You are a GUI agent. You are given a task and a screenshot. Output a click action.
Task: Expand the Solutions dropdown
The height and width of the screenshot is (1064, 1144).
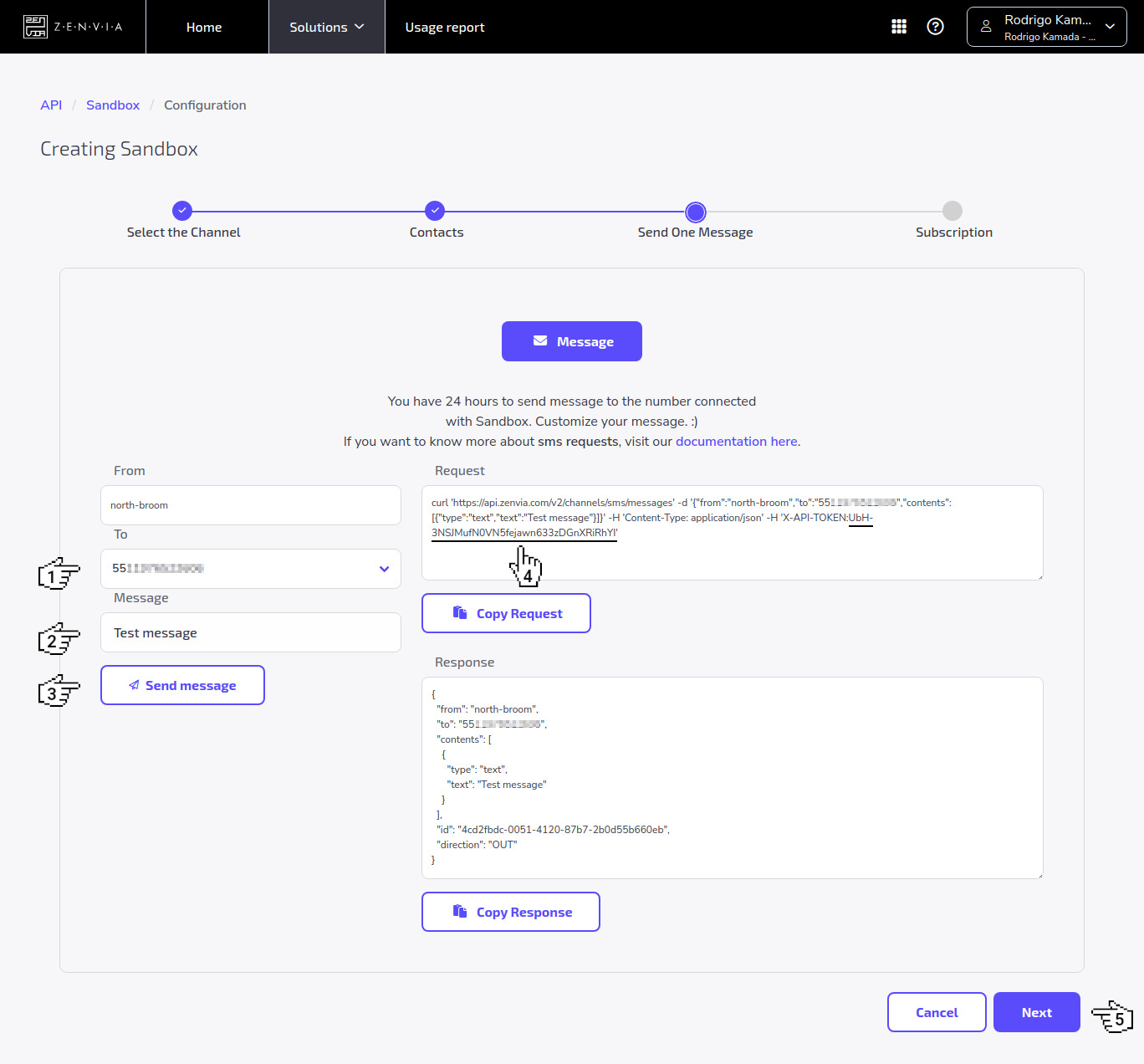[x=326, y=26]
